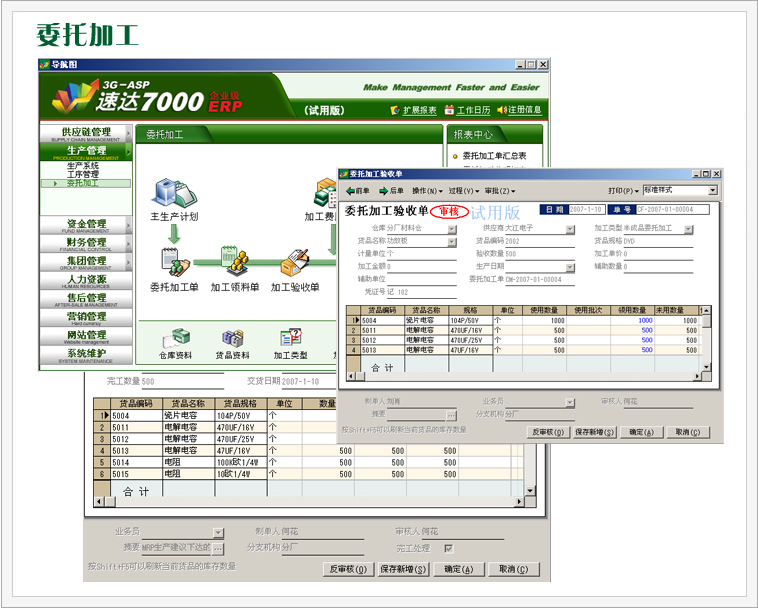
Task: Expand 业务员 dropdown in back 委托加工单 window
Action: point(219,533)
